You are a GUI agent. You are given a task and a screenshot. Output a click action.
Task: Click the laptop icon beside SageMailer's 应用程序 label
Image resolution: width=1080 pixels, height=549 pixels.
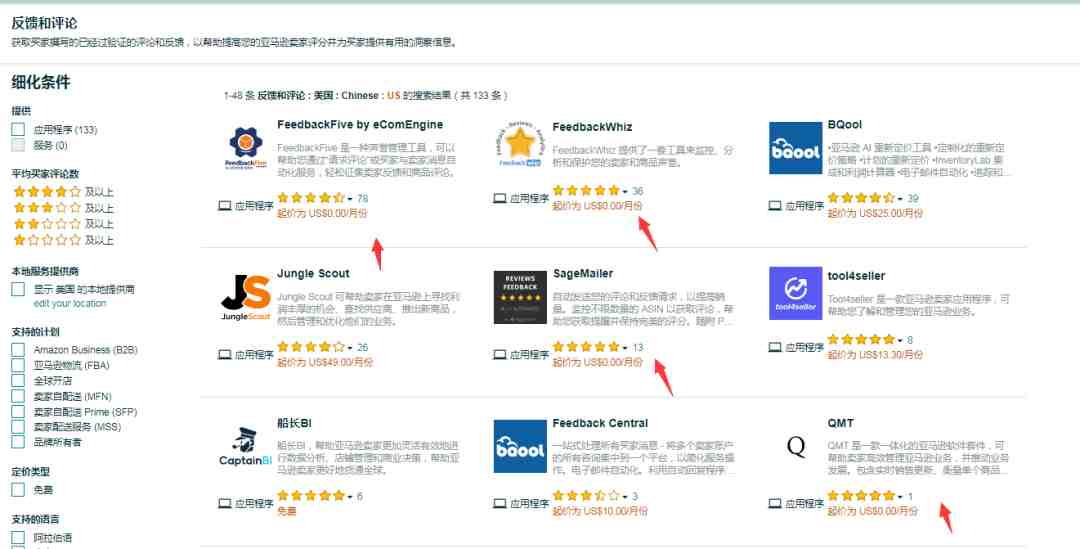tap(500, 355)
